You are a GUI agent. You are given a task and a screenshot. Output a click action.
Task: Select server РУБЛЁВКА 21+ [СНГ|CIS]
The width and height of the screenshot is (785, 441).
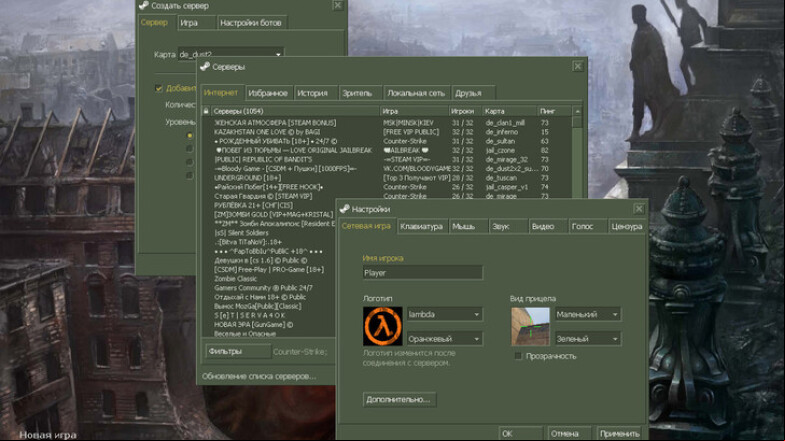253,205
